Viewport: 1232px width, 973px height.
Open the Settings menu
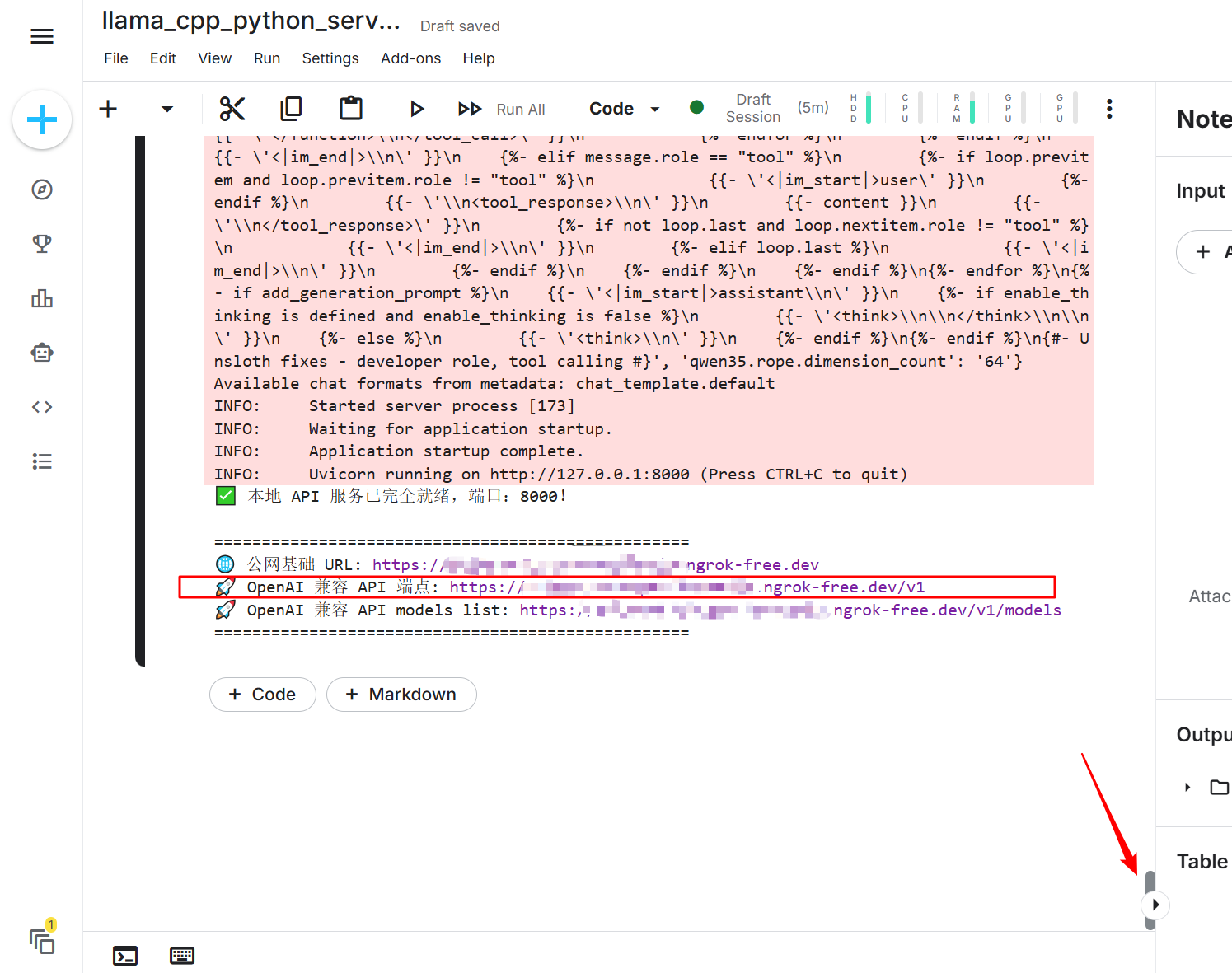(x=330, y=58)
